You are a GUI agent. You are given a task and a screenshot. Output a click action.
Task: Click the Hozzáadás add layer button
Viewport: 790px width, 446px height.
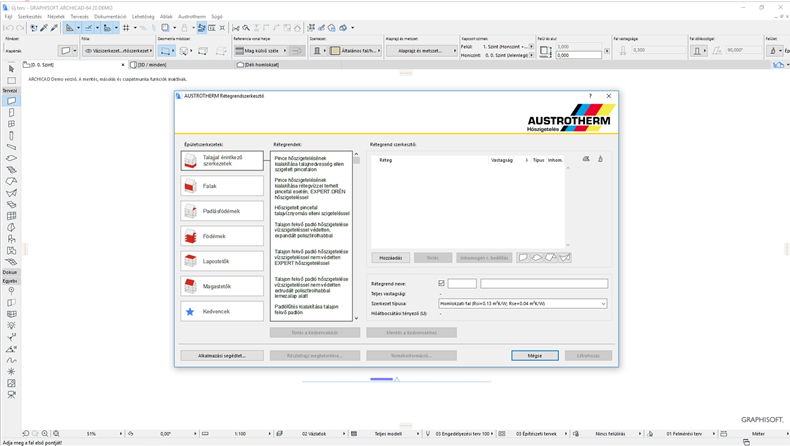click(390, 258)
